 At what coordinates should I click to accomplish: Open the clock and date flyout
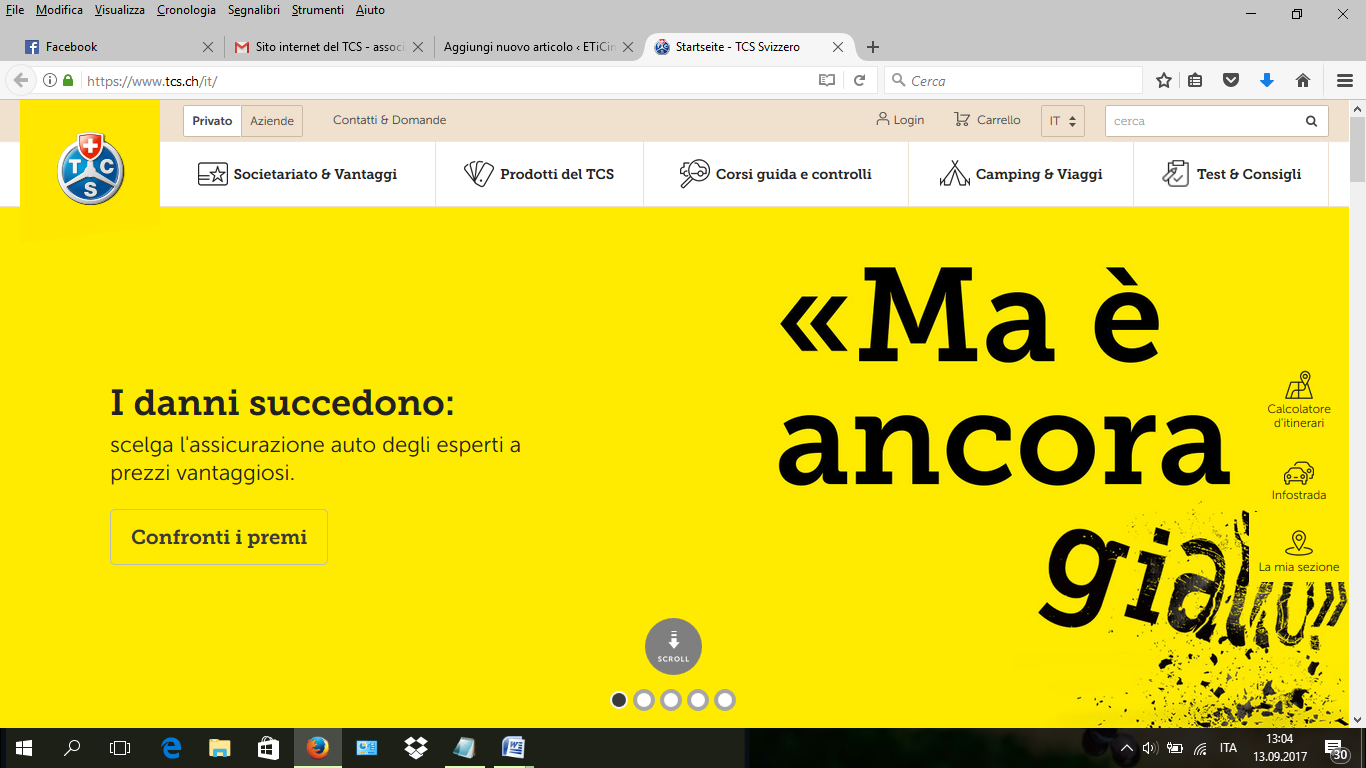pos(1280,748)
